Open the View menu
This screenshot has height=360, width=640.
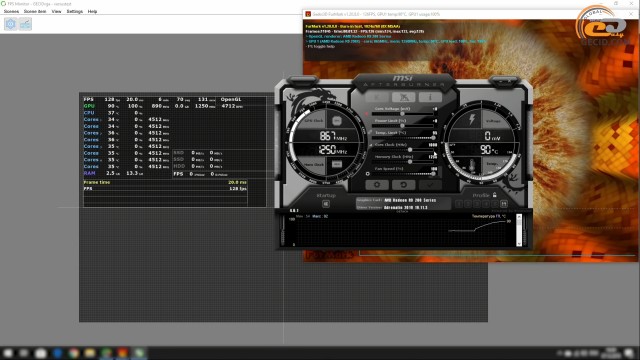56,11
